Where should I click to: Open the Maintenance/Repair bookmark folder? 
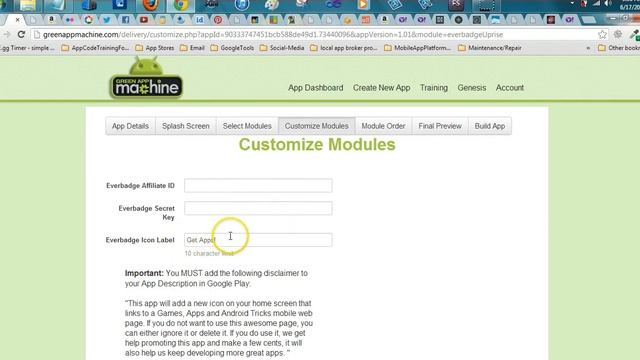click(490, 48)
